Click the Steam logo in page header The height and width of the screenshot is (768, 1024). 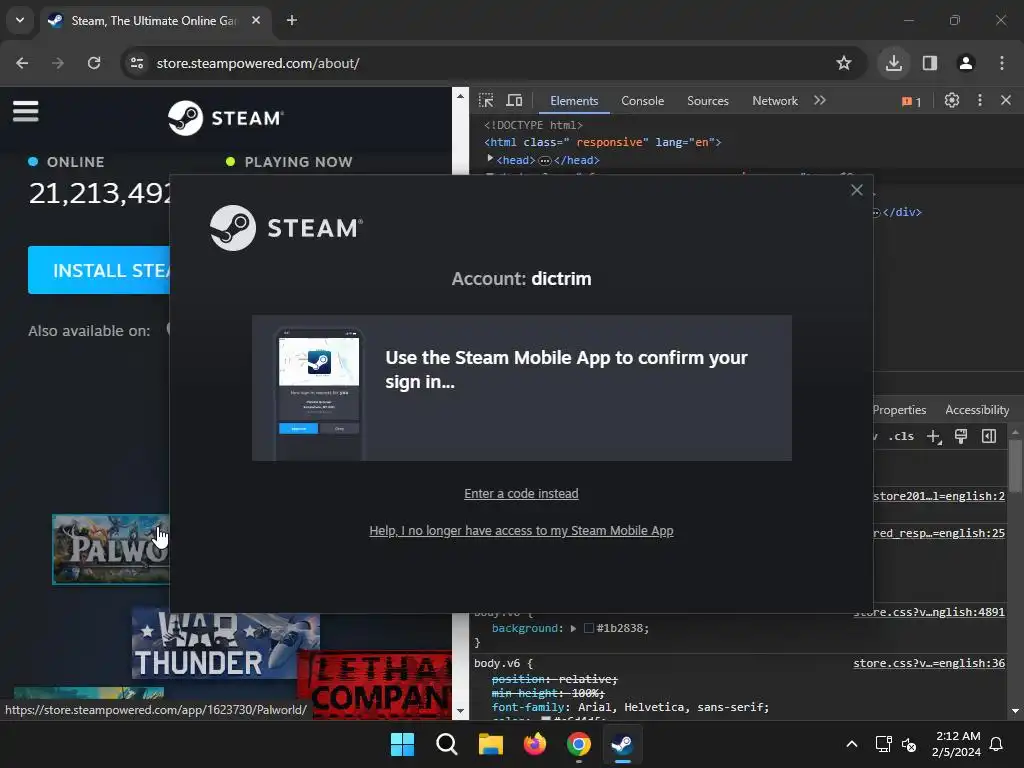click(225, 118)
